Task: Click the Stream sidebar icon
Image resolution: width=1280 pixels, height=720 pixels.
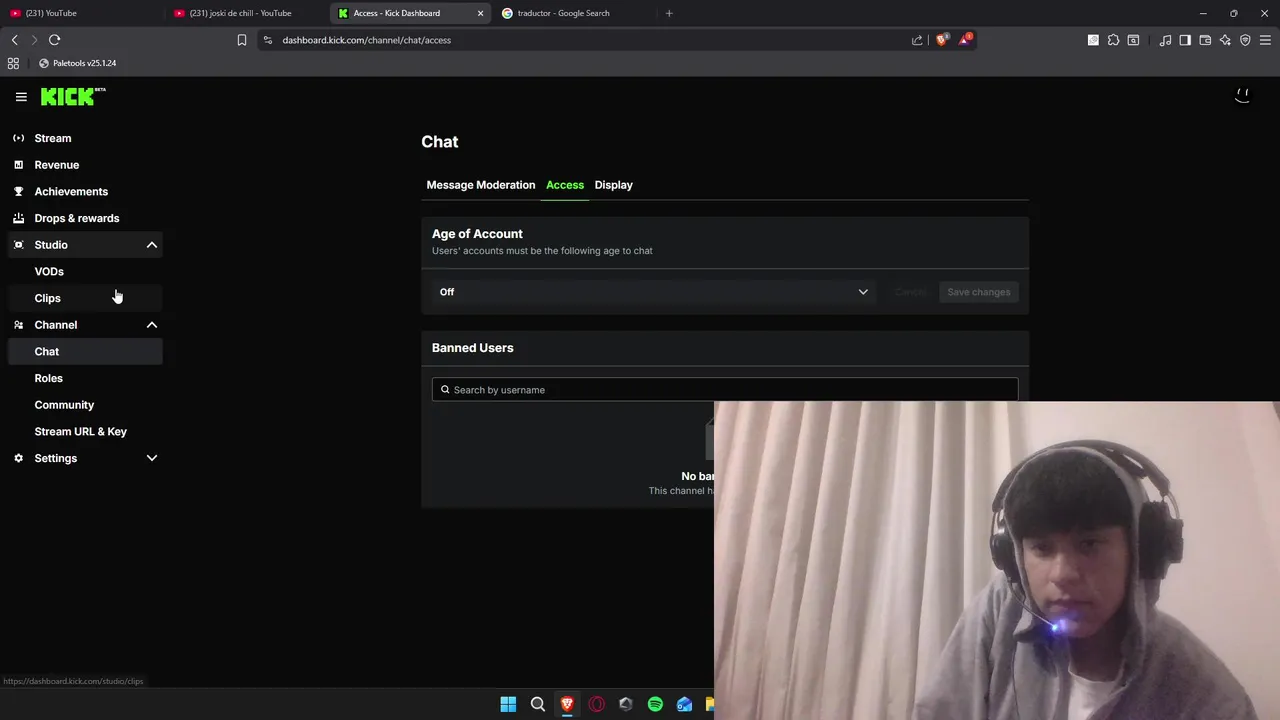Action: click(x=18, y=138)
